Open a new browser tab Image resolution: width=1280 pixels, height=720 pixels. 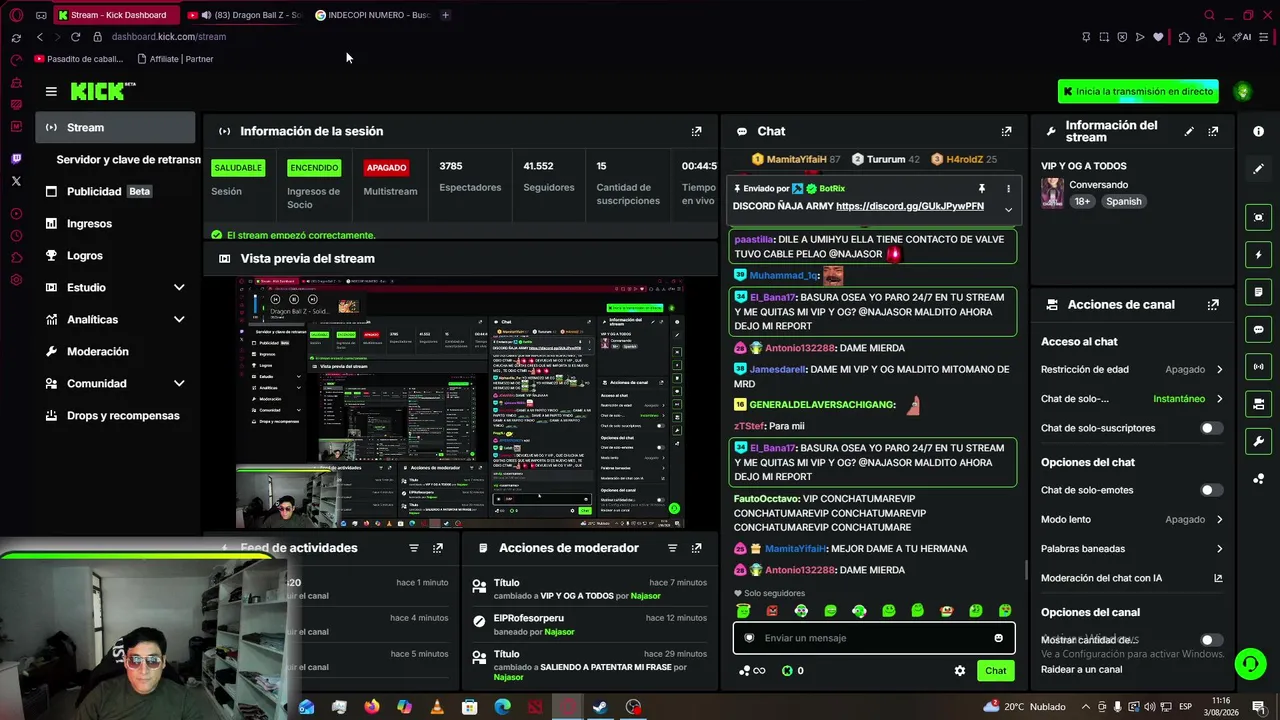445,15
